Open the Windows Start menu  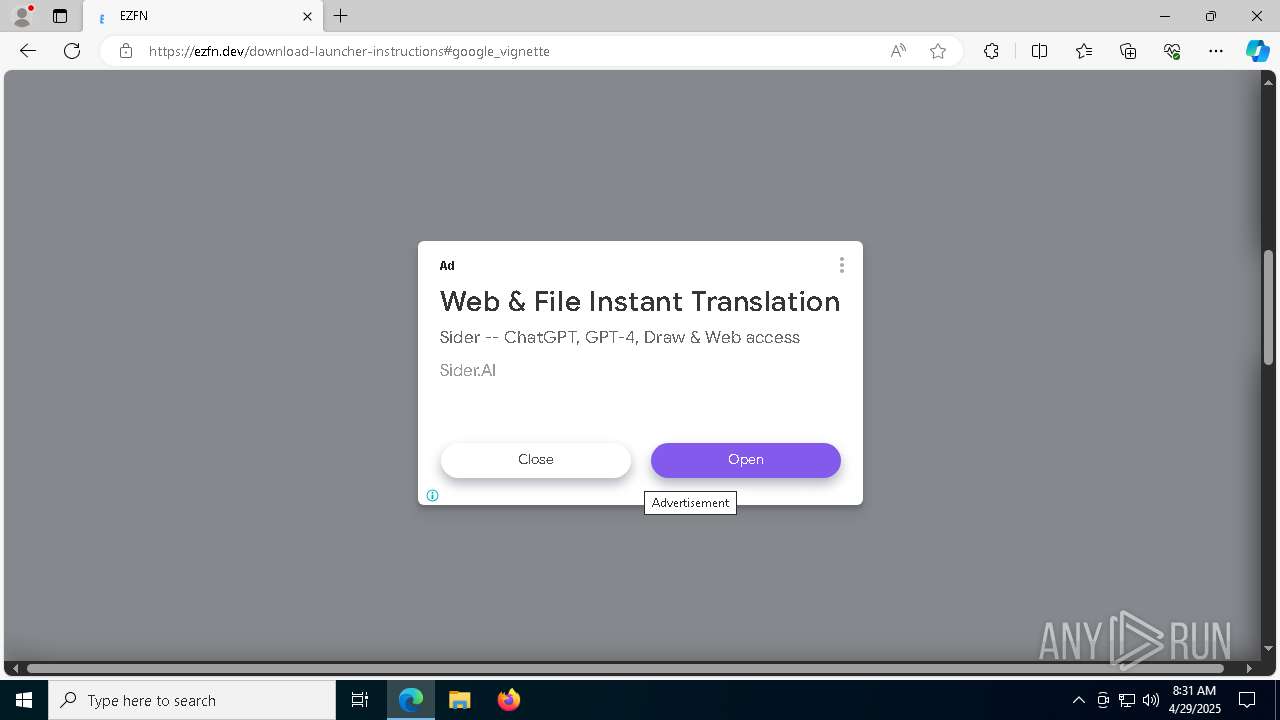(x=24, y=700)
